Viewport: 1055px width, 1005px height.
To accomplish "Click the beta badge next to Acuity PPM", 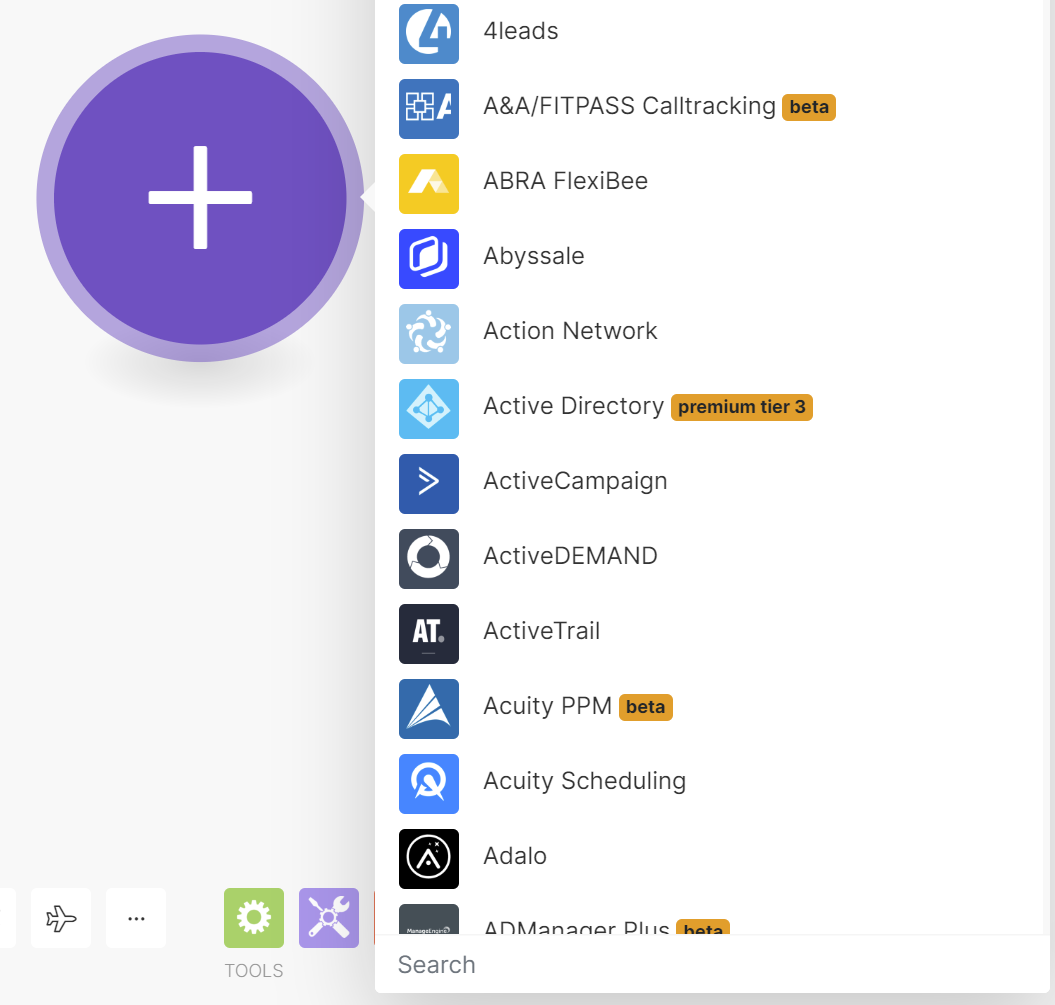I will [645, 707].
